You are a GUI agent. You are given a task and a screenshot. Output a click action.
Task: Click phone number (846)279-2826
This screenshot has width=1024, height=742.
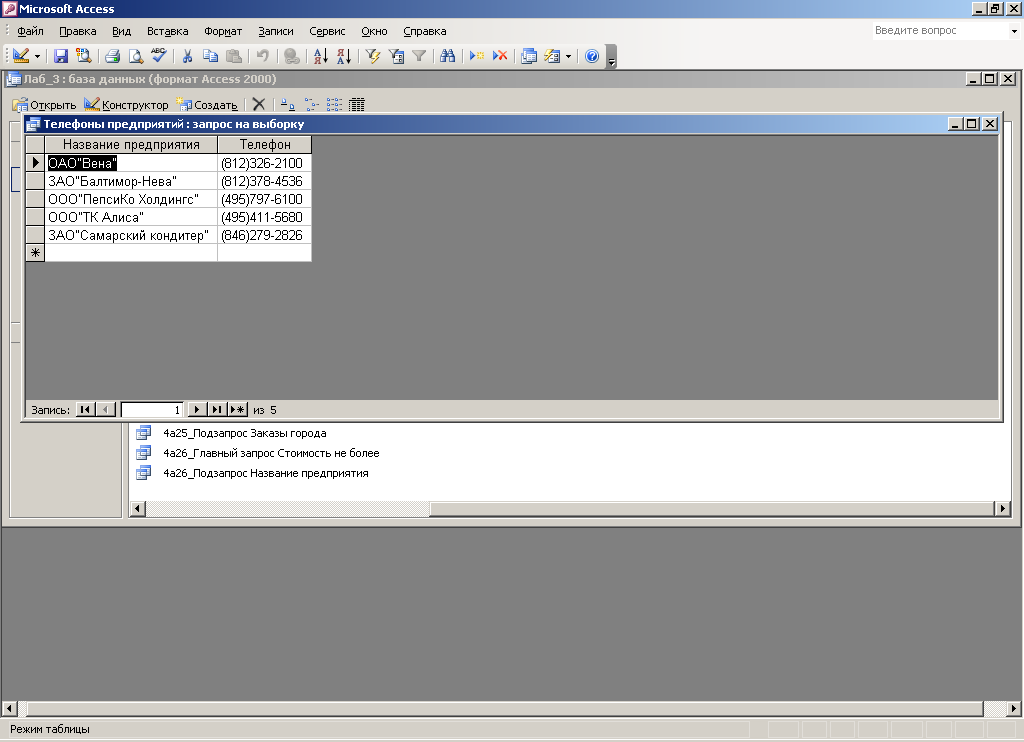click(x=262, y=235)
